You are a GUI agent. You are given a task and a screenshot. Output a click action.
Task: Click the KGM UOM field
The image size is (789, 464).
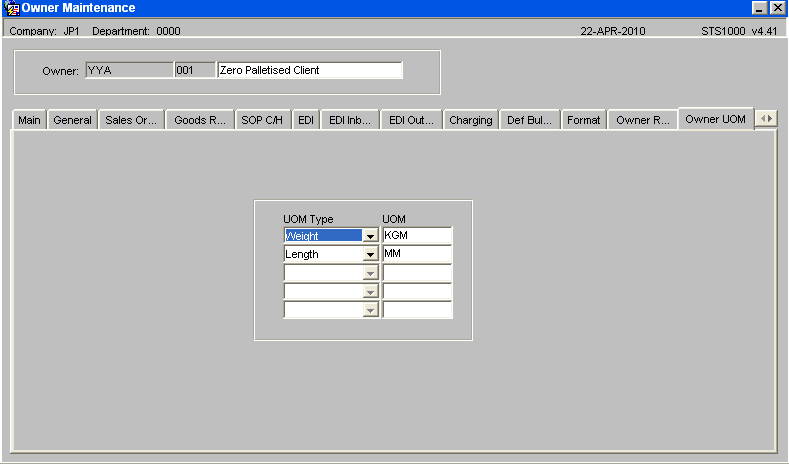click(417, 235)
